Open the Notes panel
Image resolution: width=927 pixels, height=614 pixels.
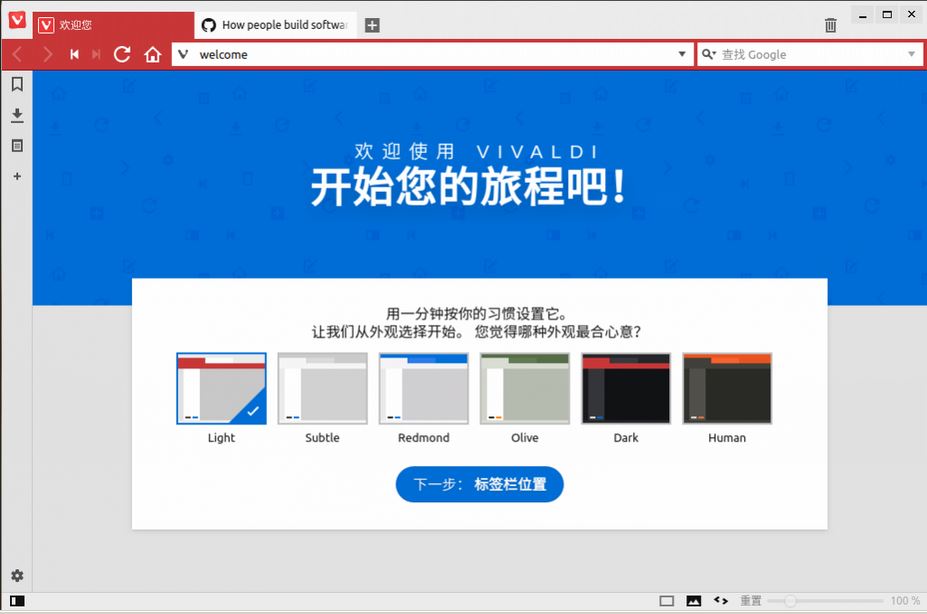click(17, 145)
